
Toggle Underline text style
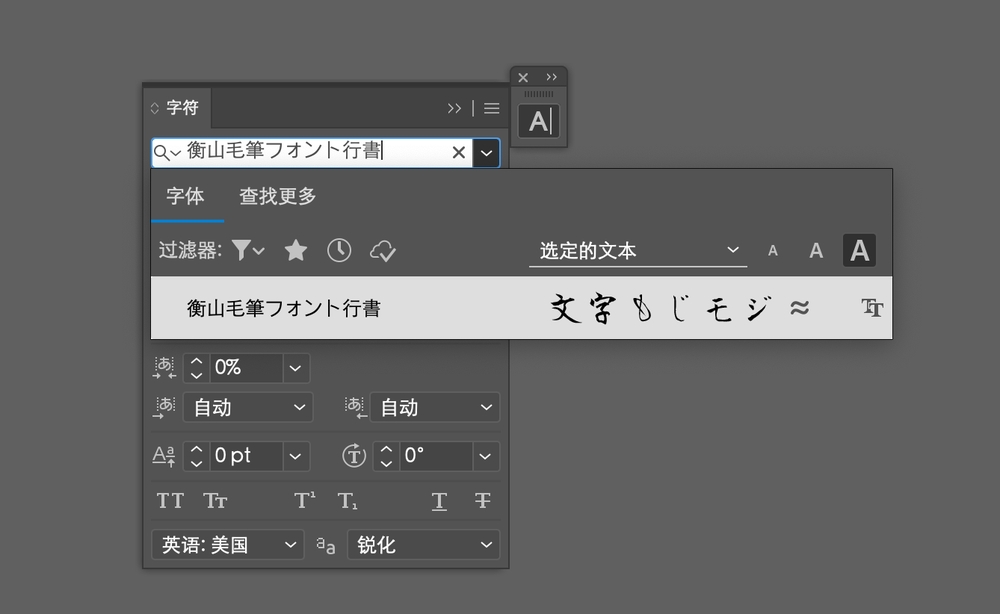coord(439,501)
